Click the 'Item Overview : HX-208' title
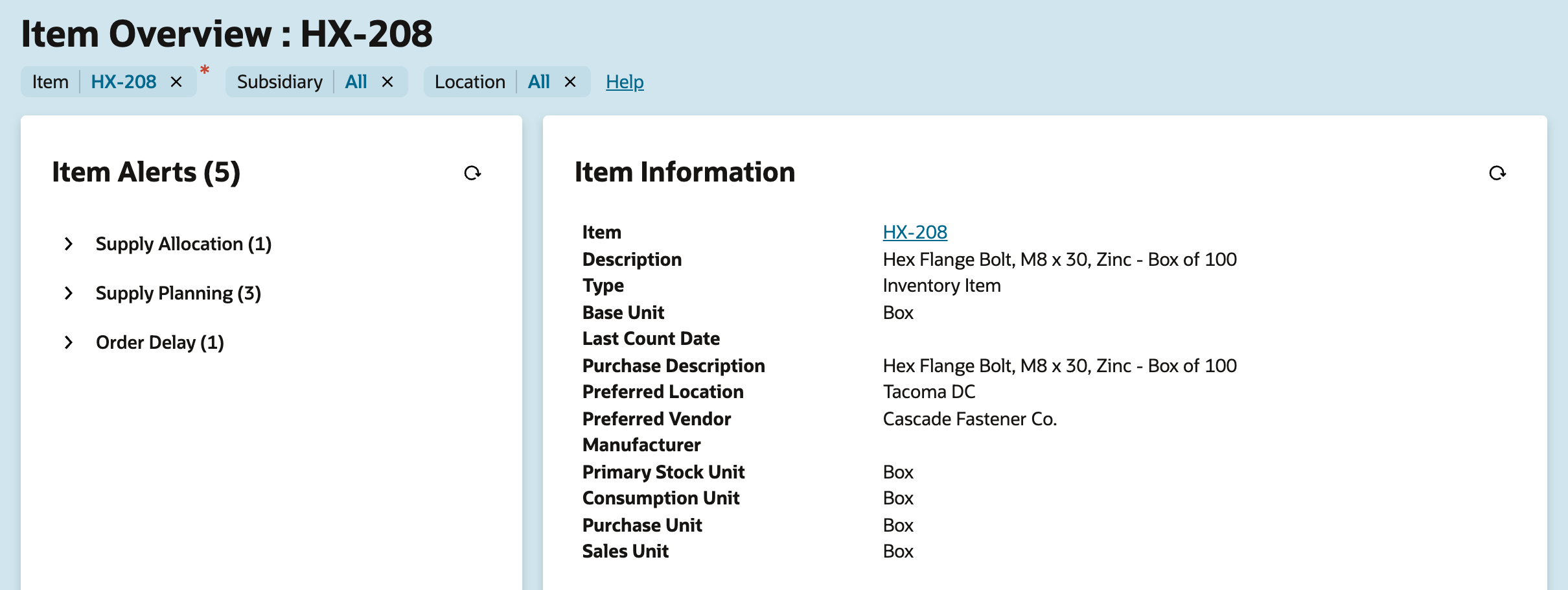Viewport: 1568px width, 590px height. click(227, 34)
